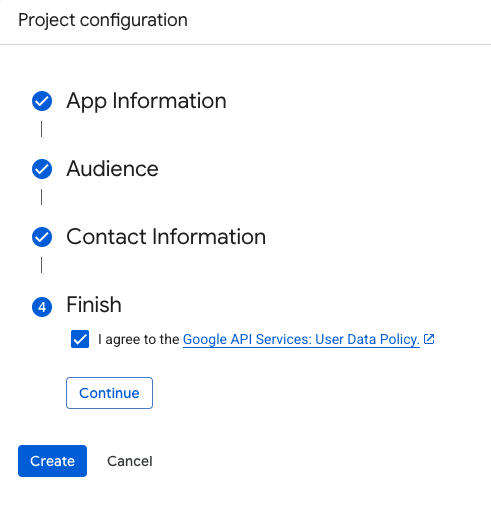
Task: Click the Audience step checkmark icon
Action: (x=42, y=169)
